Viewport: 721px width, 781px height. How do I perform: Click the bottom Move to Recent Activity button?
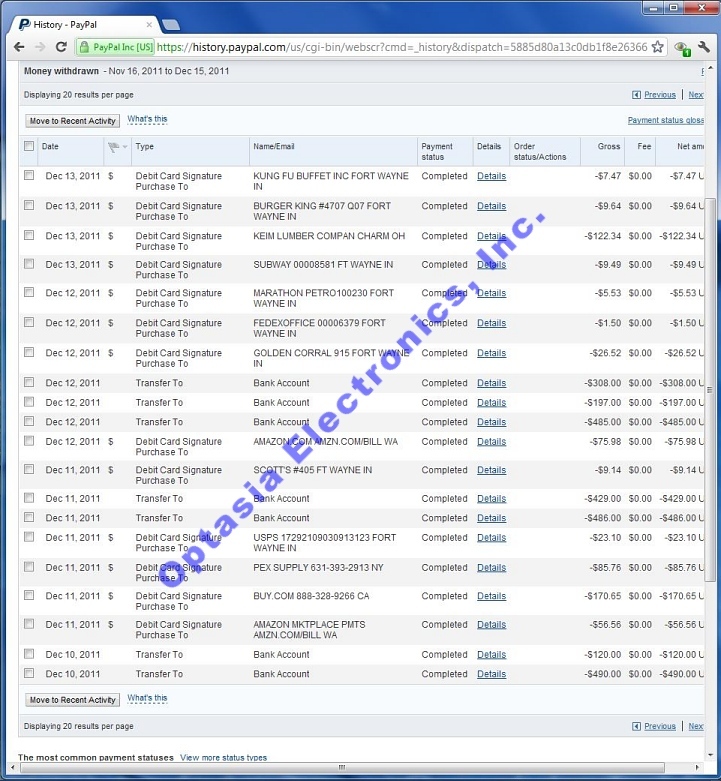[x=72, y=700]
